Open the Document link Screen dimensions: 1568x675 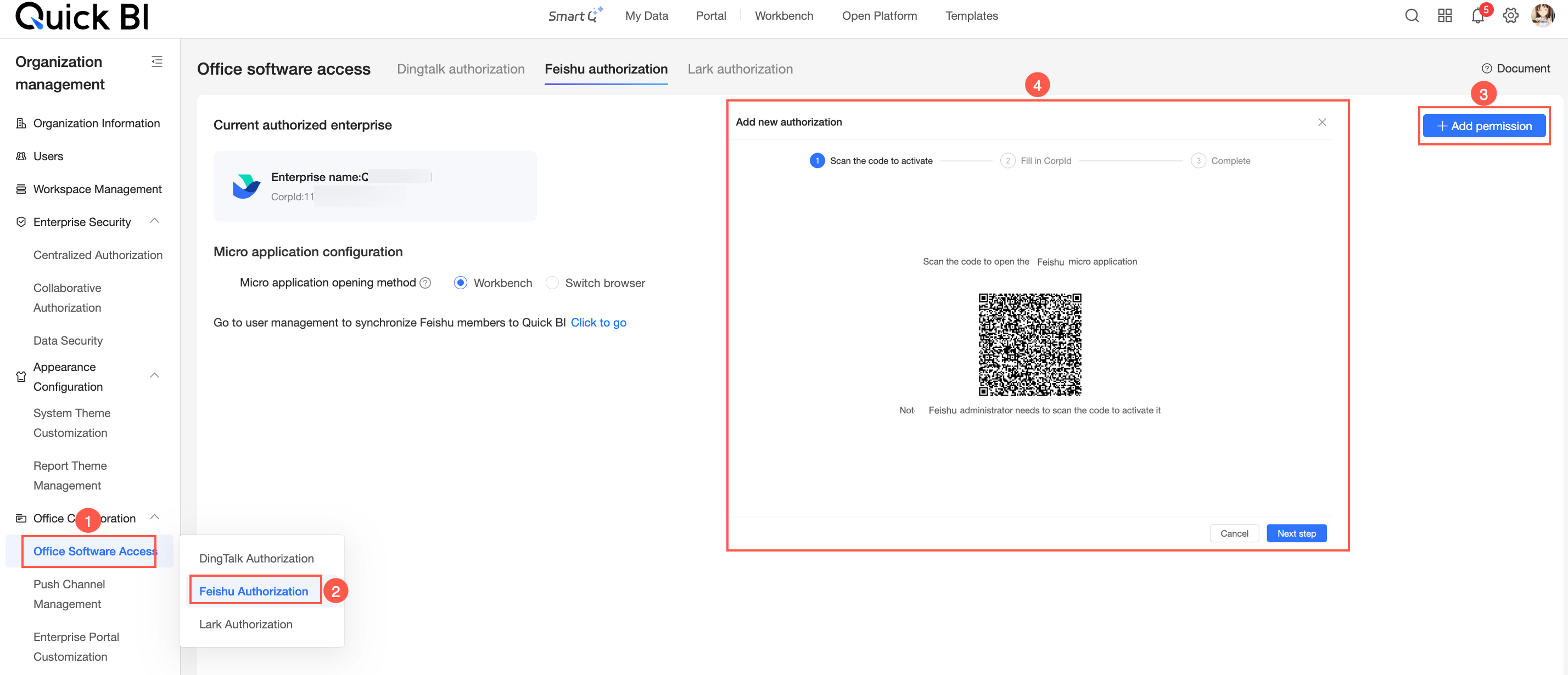pyautogui.click(x=1523, y=69)
